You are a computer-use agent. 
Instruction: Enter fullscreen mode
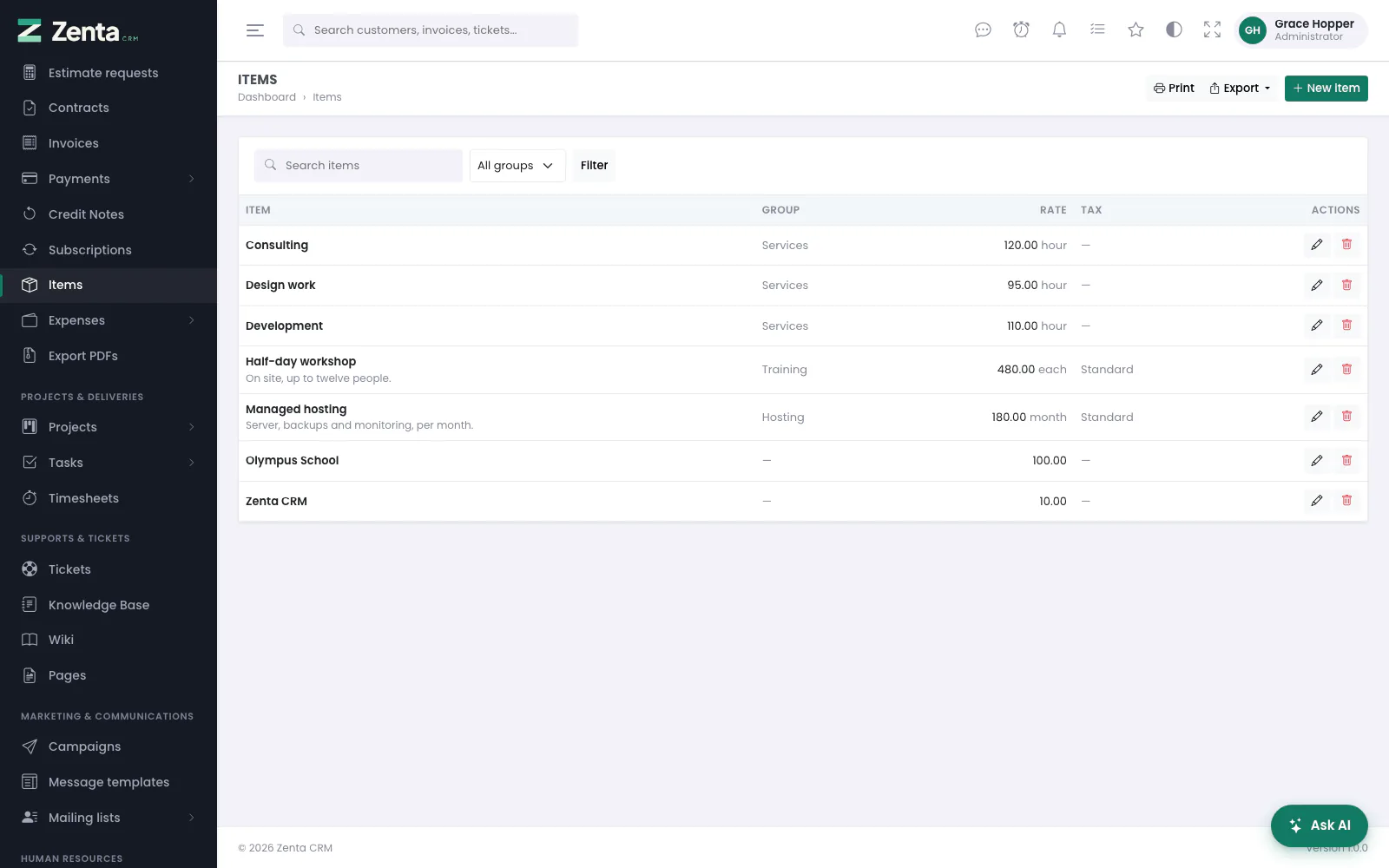coord(1212,30)
